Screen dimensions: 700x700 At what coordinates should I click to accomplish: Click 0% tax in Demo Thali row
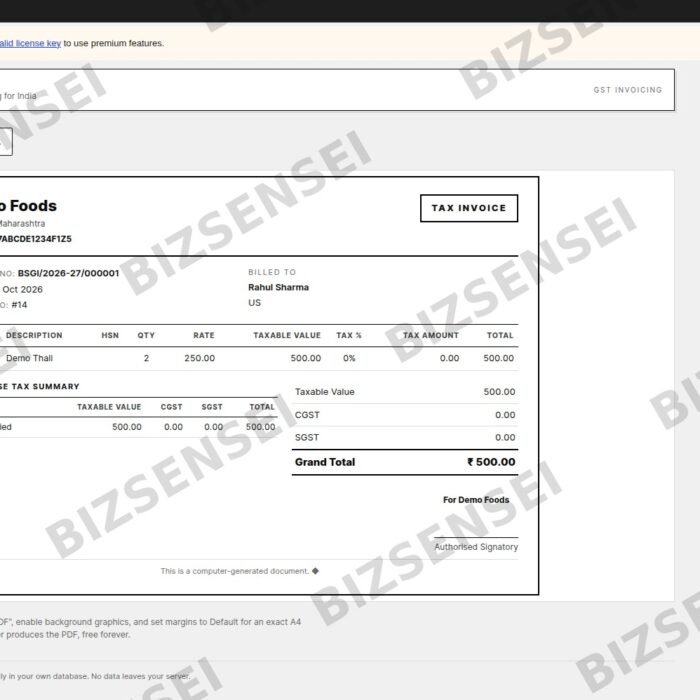point(349,358)
